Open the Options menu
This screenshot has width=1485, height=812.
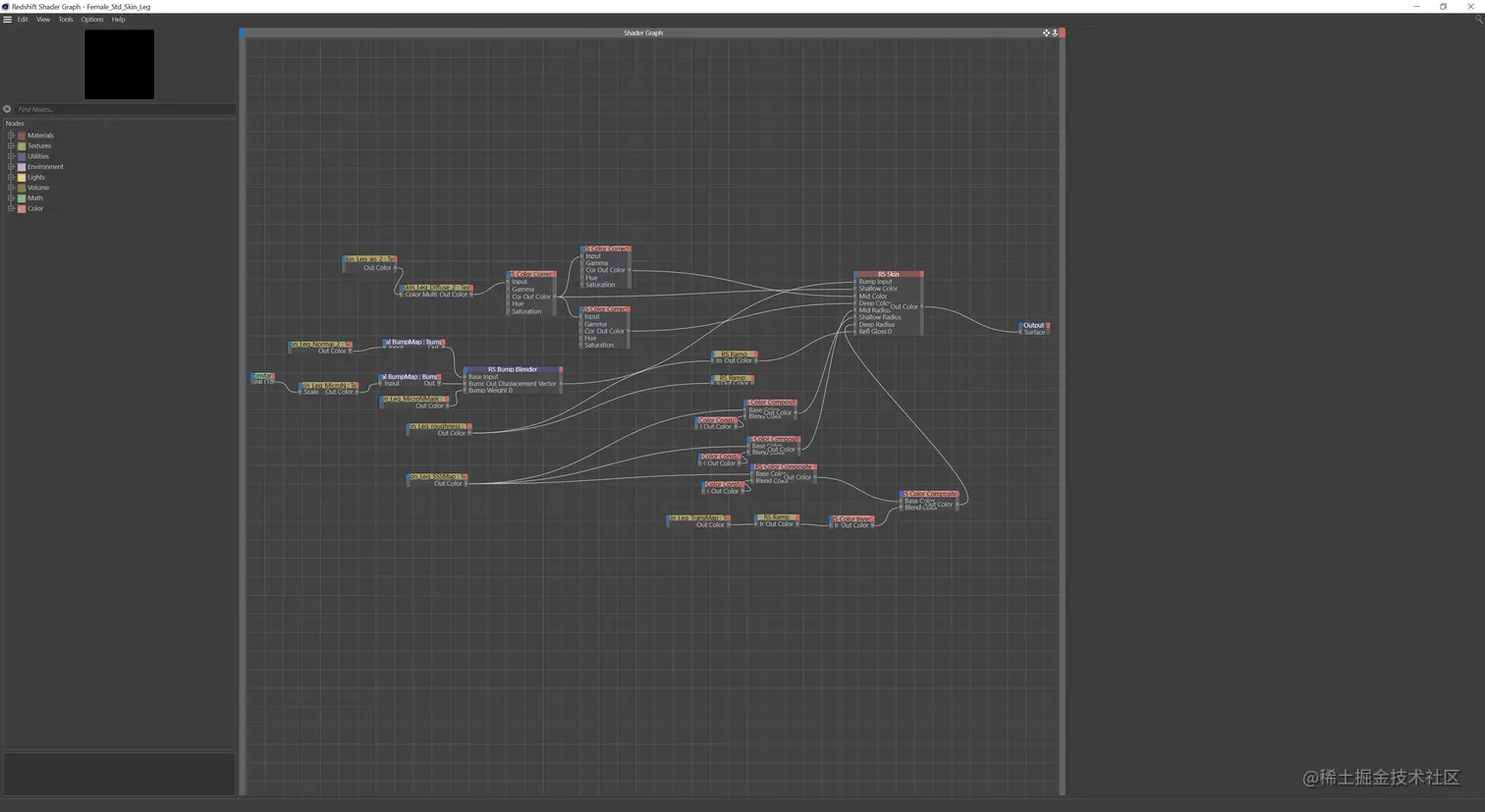click(x=91, y=19)
